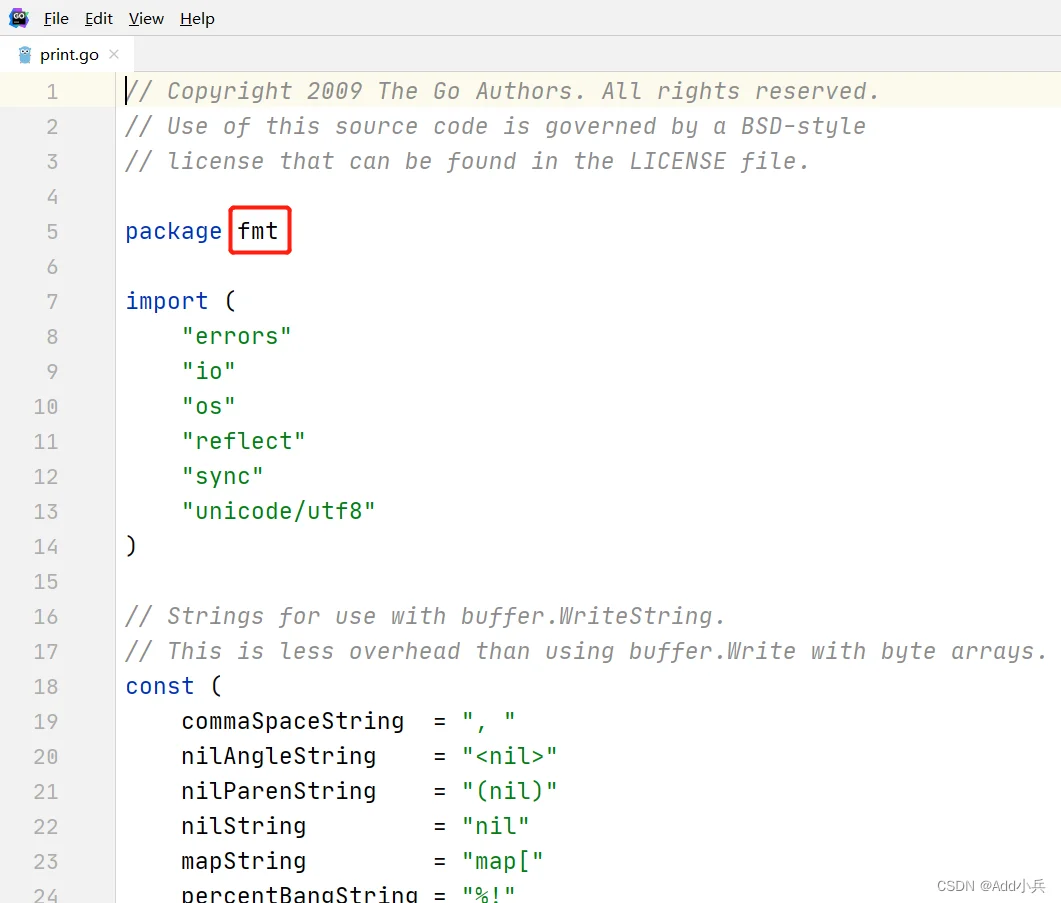The height and width of the screenshot is (903, 1061).
Task: Click the closing parenthesis on line 14
Action: (131, 546)
